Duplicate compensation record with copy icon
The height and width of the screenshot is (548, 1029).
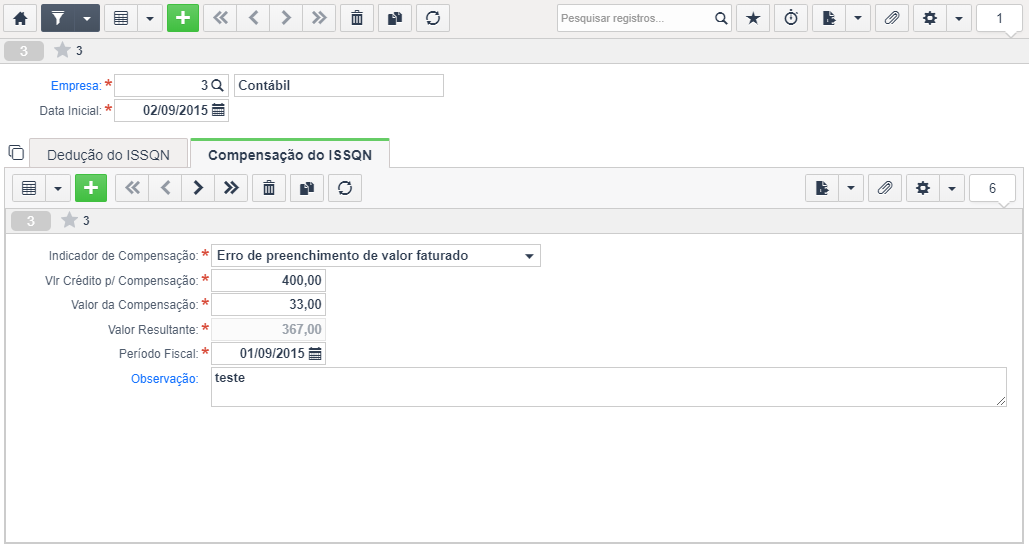307,188
